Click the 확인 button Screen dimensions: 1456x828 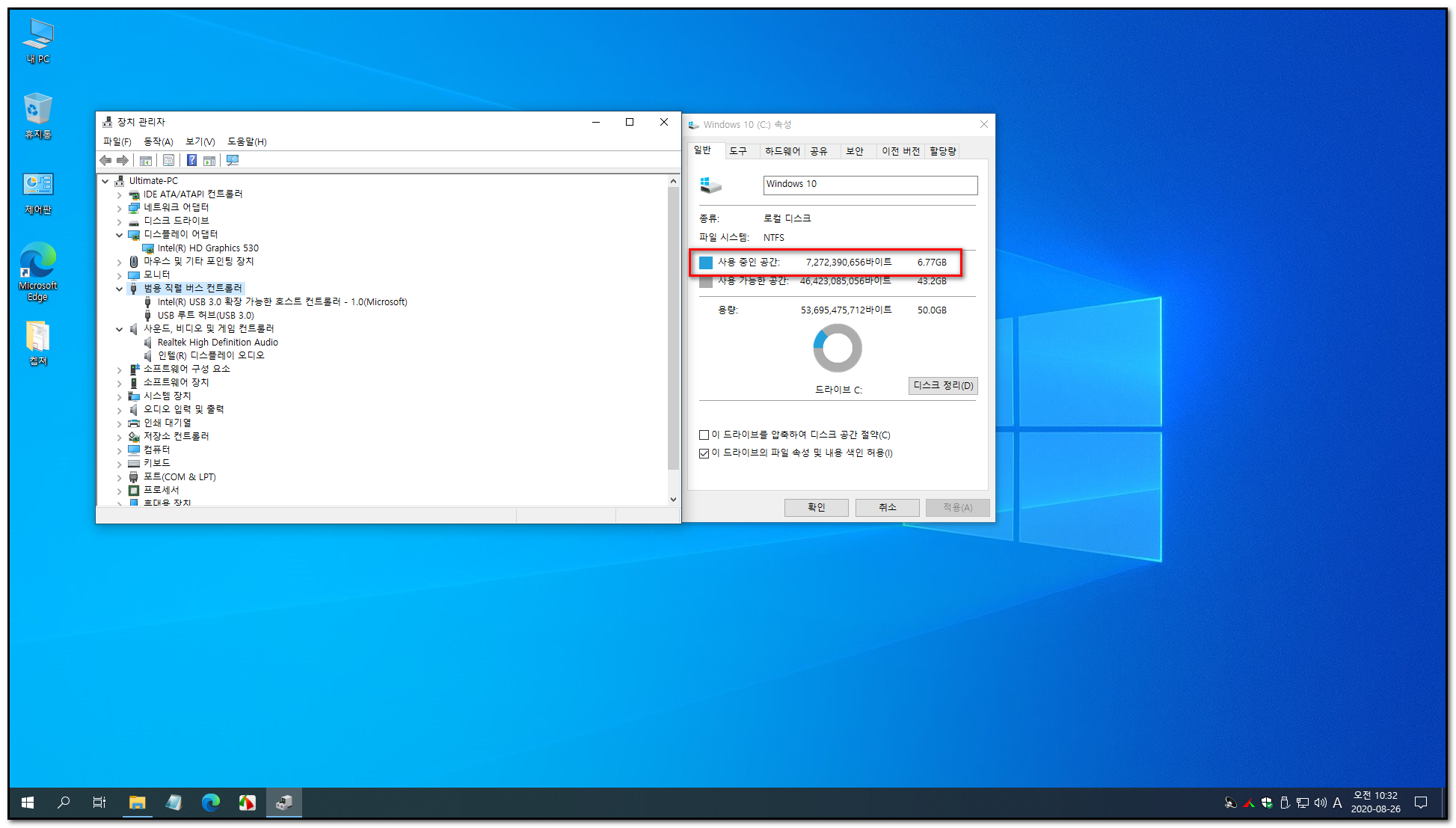(816, 508)
